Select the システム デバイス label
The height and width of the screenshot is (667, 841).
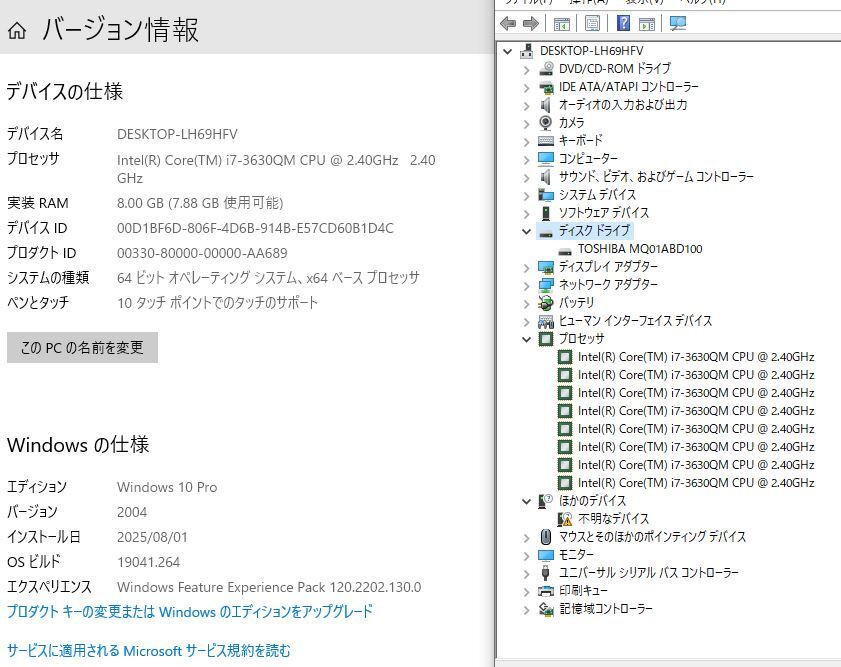point(597,195)
